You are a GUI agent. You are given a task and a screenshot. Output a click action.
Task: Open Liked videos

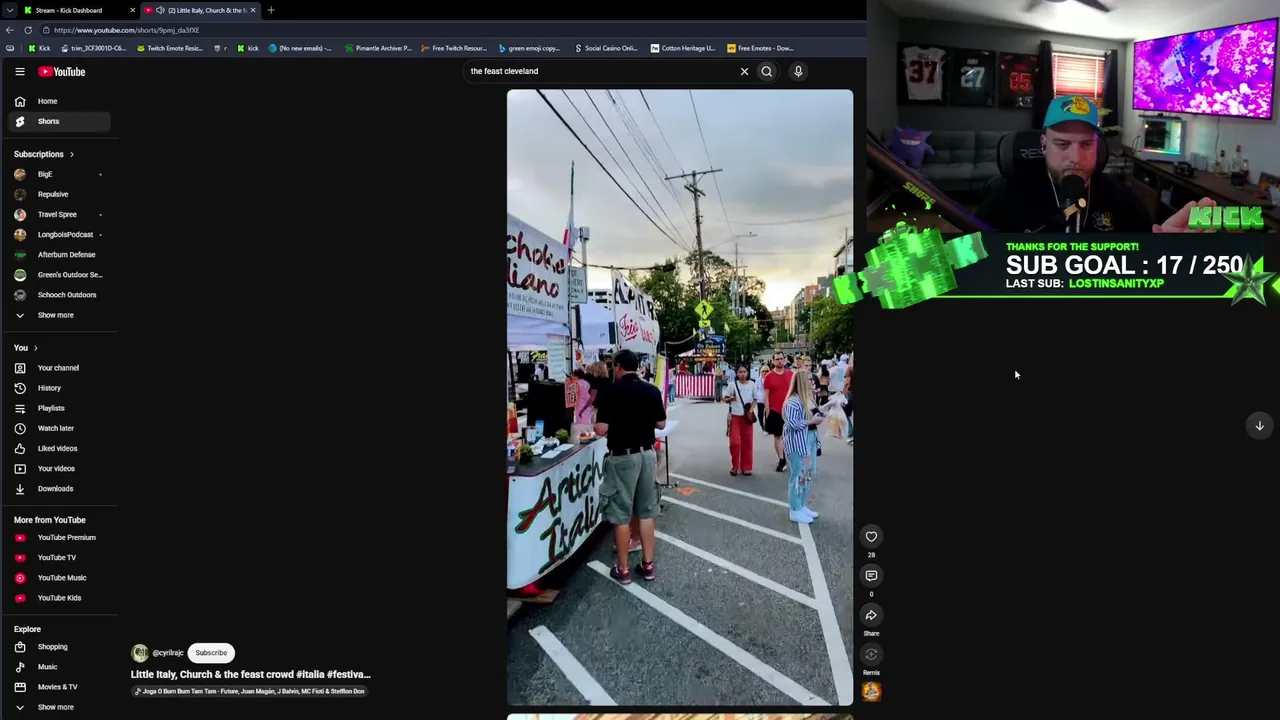point(59,448)
